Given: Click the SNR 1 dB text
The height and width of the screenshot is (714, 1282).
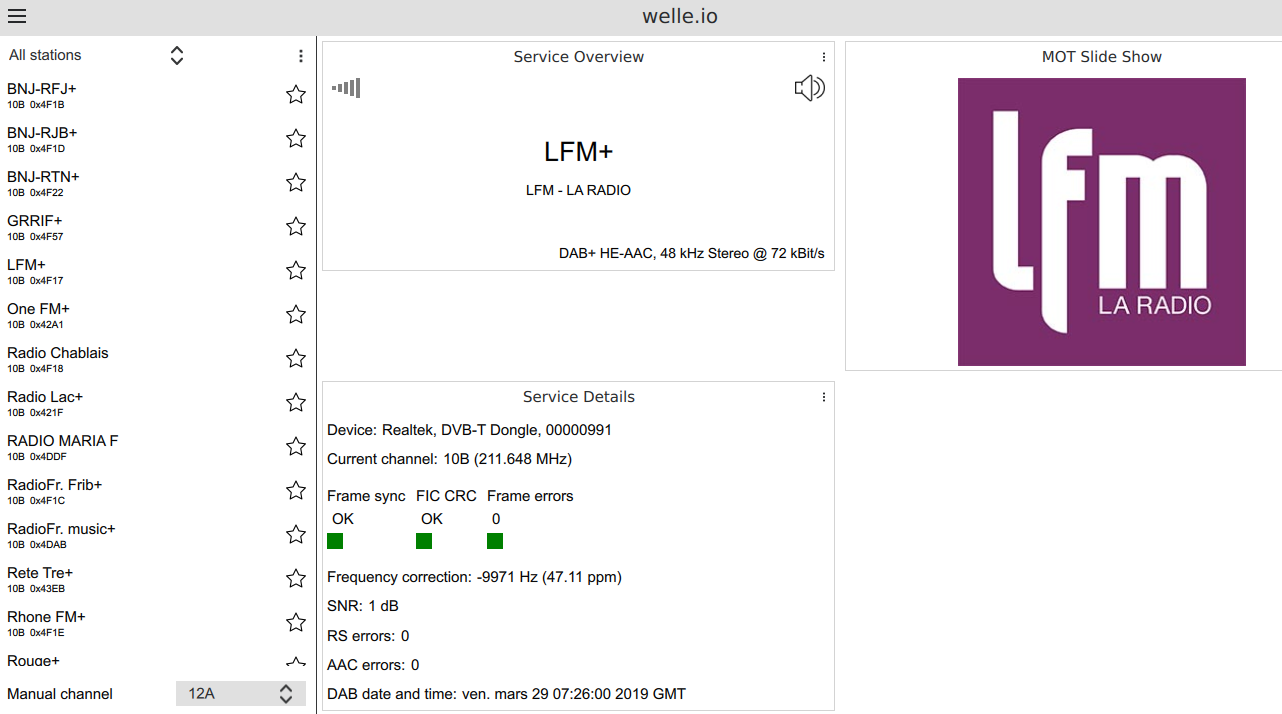Looking at the screenshot, I should (x=363, y=606).
